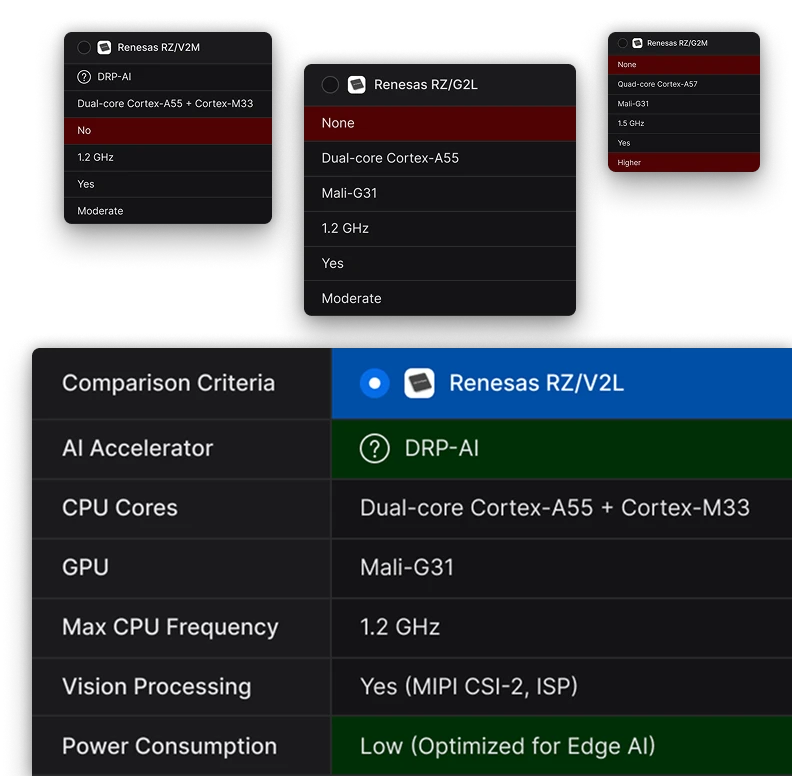
Task: Click the chip icon beside Renesas RZ/G2M
Action: point(637,43)
